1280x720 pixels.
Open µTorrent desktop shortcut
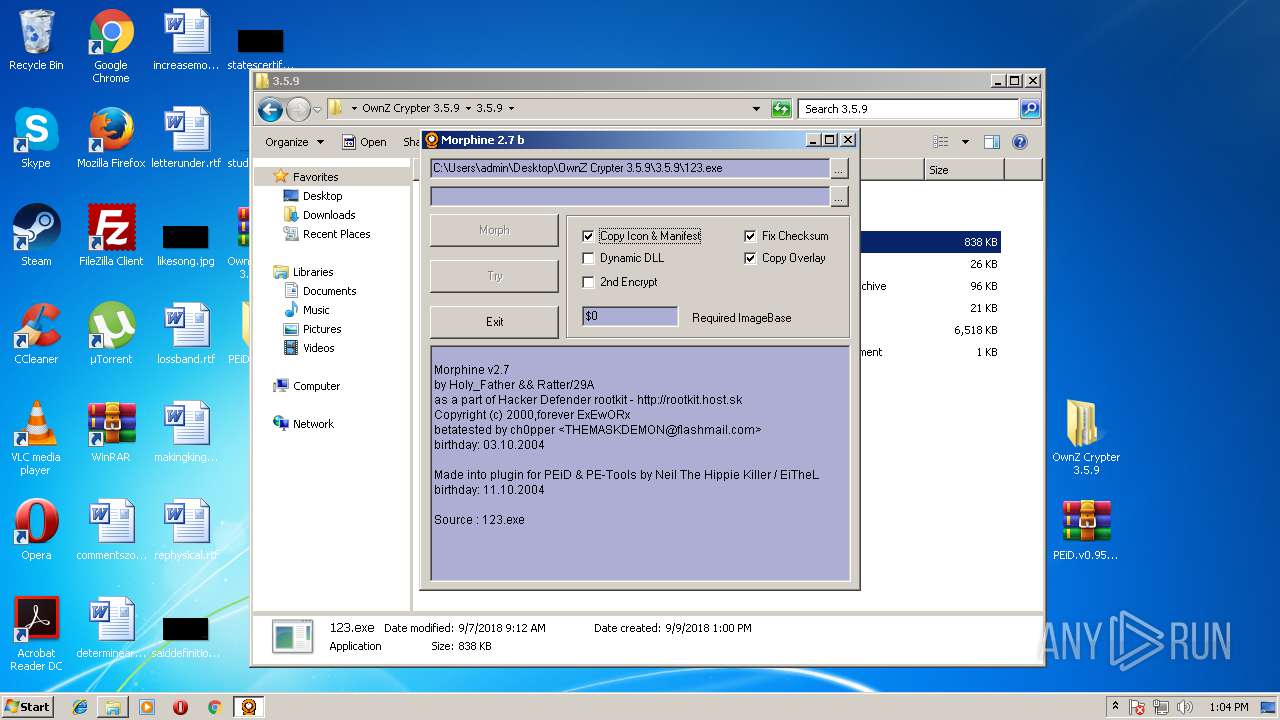tap(111, 334)
